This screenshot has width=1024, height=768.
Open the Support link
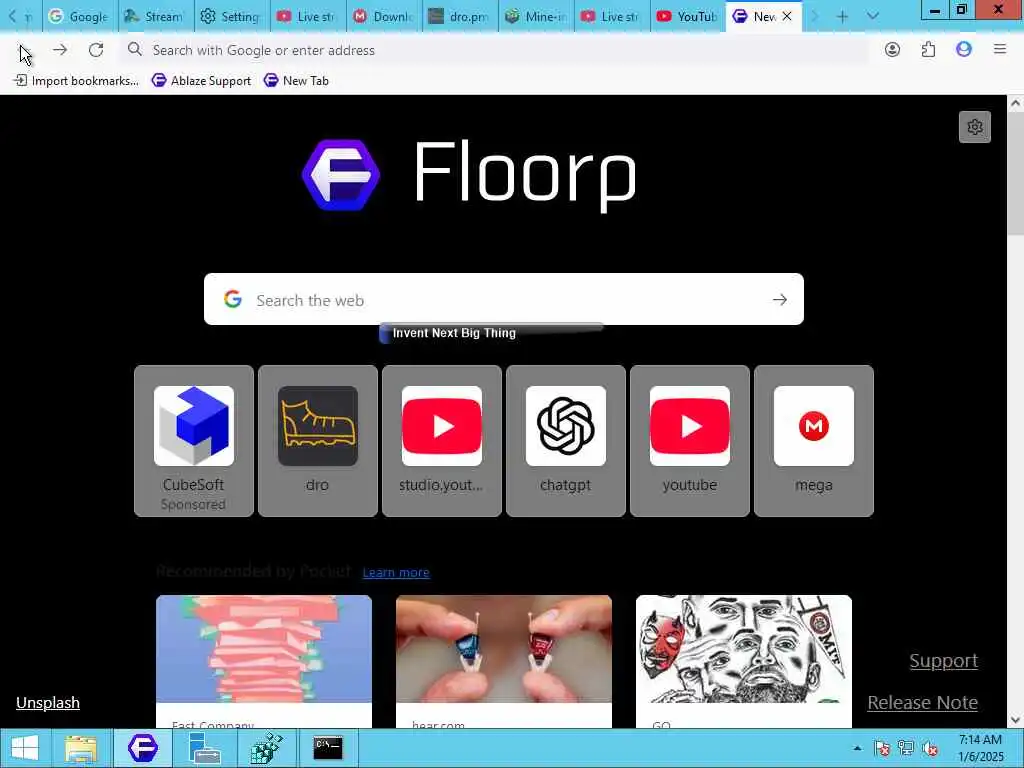(x=944, y=661)
